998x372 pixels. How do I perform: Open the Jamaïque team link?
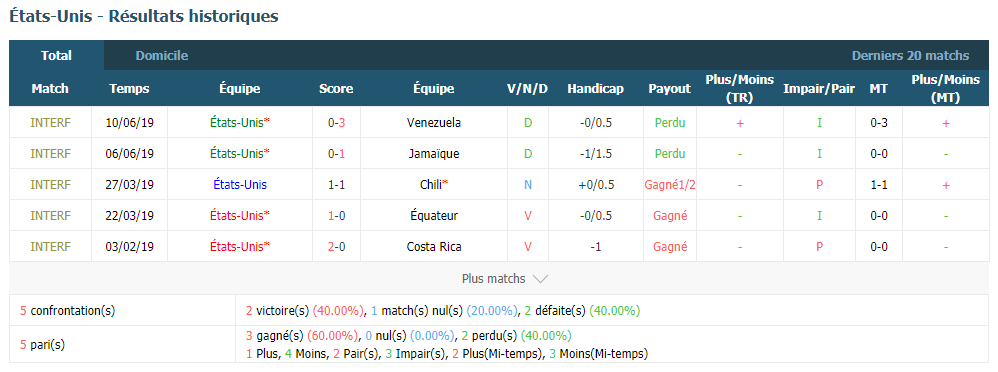pyautogui.click(x=434, y=154)
